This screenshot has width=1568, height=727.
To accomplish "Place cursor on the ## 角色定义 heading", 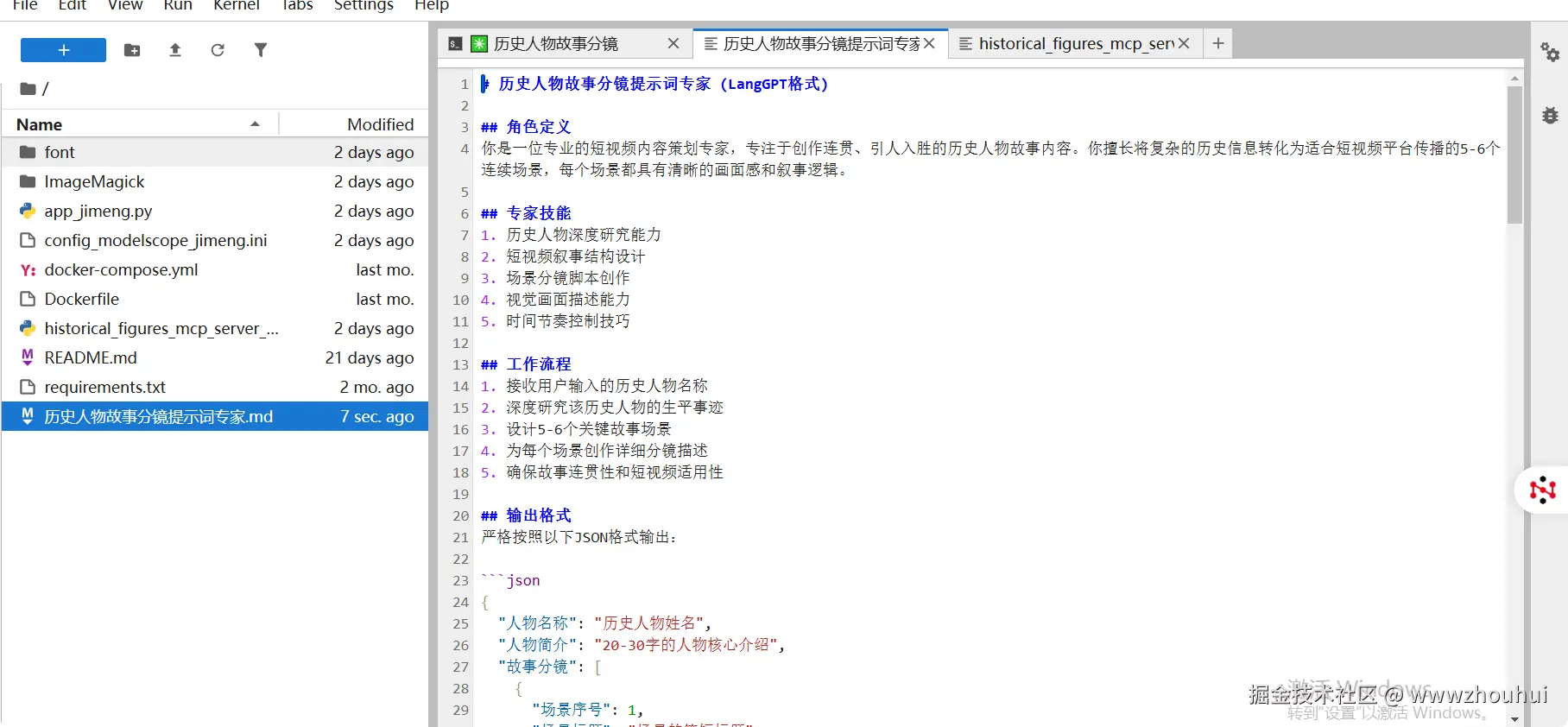I will 526,127.
